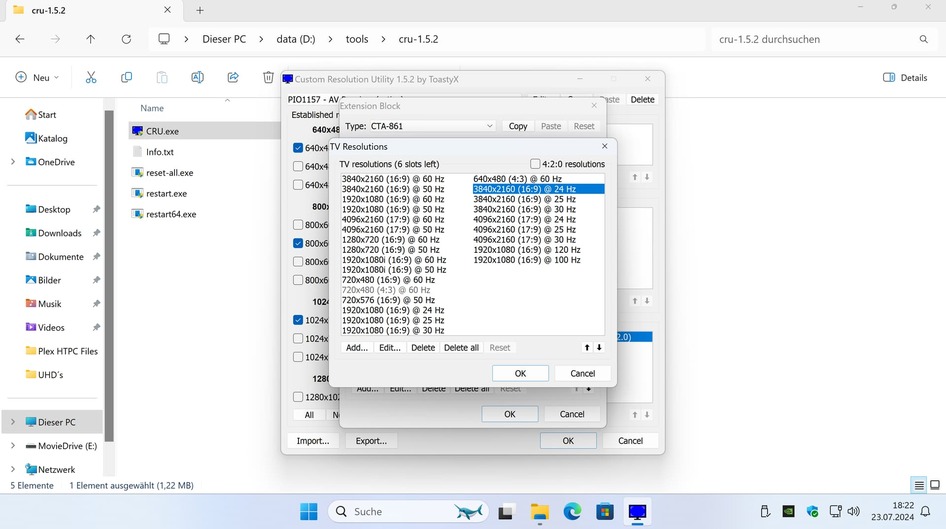Click Copy in Extension Block dialog
The height and width of the screenshot is (529, 946).
(518, 126)
